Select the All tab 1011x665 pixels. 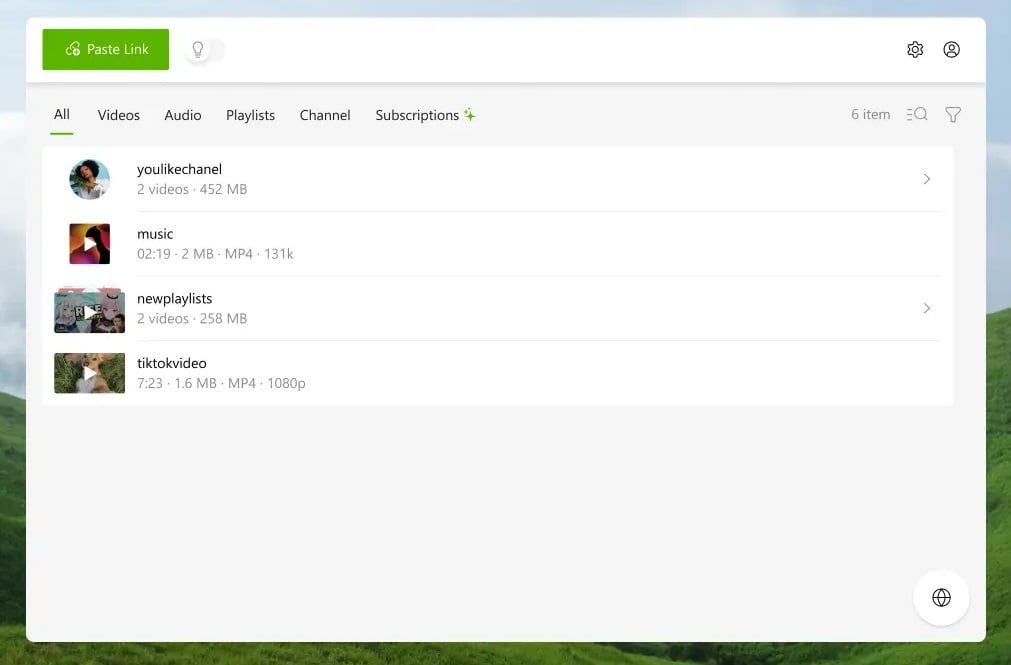click(62, 114)
